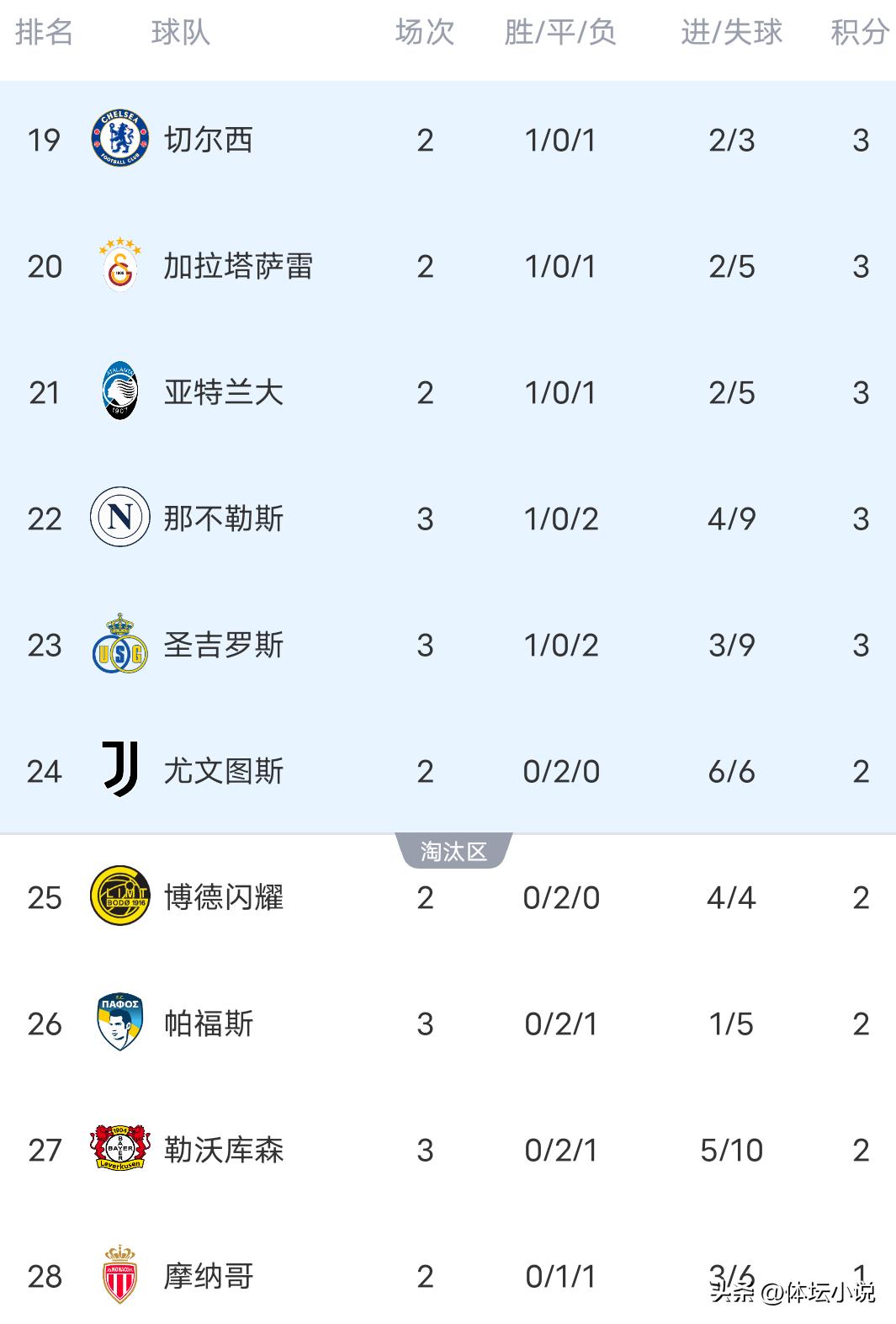This screenshot has width=896, height=1324.
Task: Click the Union Saint-Gilloise logo
Action: tap(120, 645)
